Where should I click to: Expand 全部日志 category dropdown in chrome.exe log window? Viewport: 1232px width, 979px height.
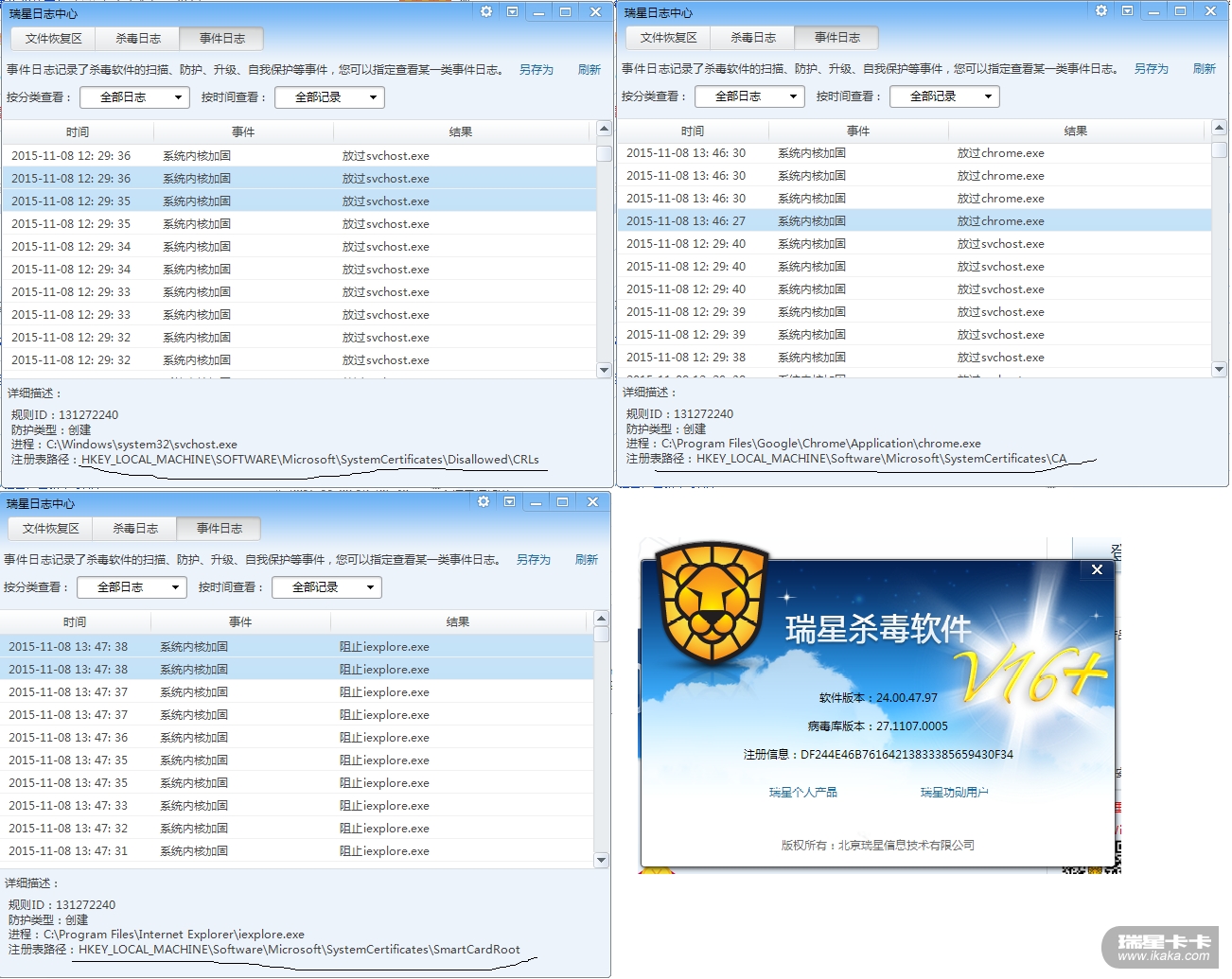coord(749,96)
